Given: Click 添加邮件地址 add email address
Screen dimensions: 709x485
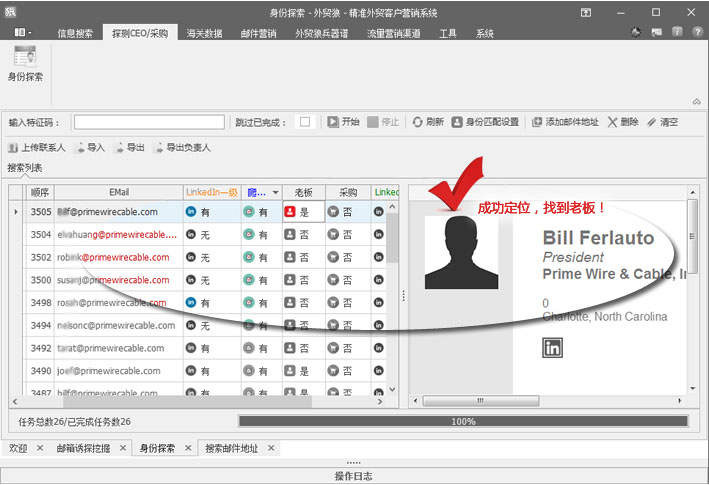Looking at the screenshot, I should [x=537, y=122].
